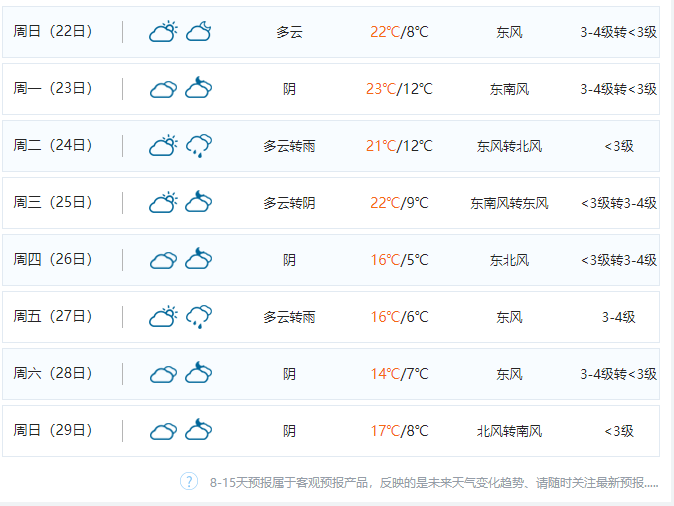Click the daytime overcast icon for 周四(26日)
Viewport: 674px width, 506px height.
pos(163,260)
